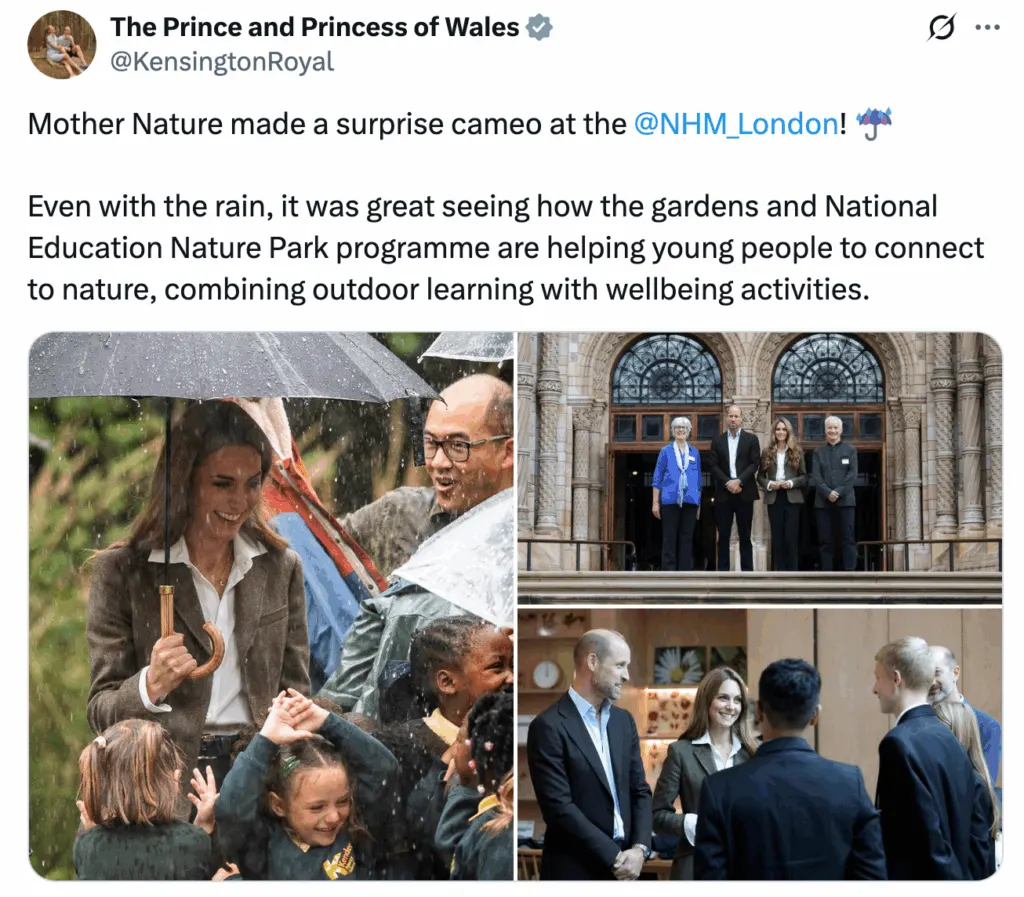Click the umbrella emoji in the tweet

[874, 123]
